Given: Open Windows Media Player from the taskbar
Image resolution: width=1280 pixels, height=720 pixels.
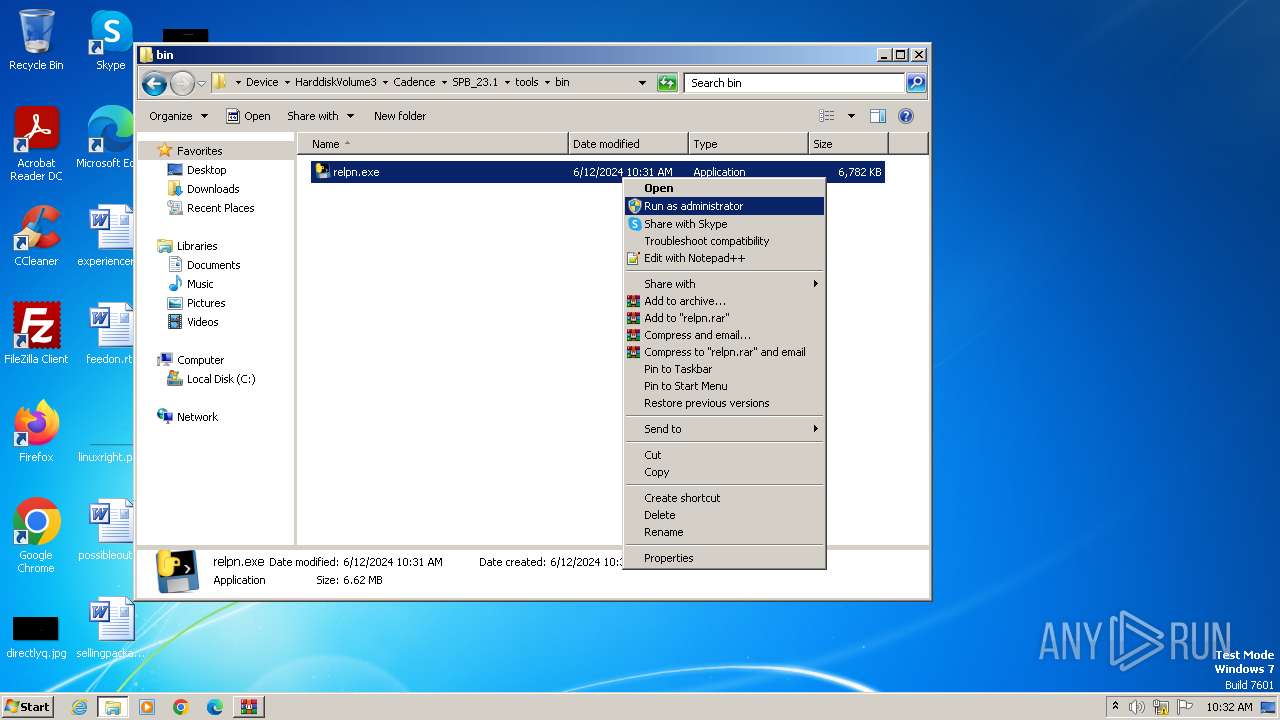Looking at the screenshot, I should (x=147, y=707).
